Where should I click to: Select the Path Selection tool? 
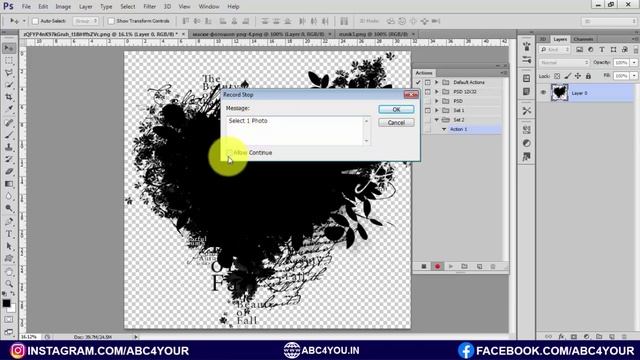click(9, 246)
